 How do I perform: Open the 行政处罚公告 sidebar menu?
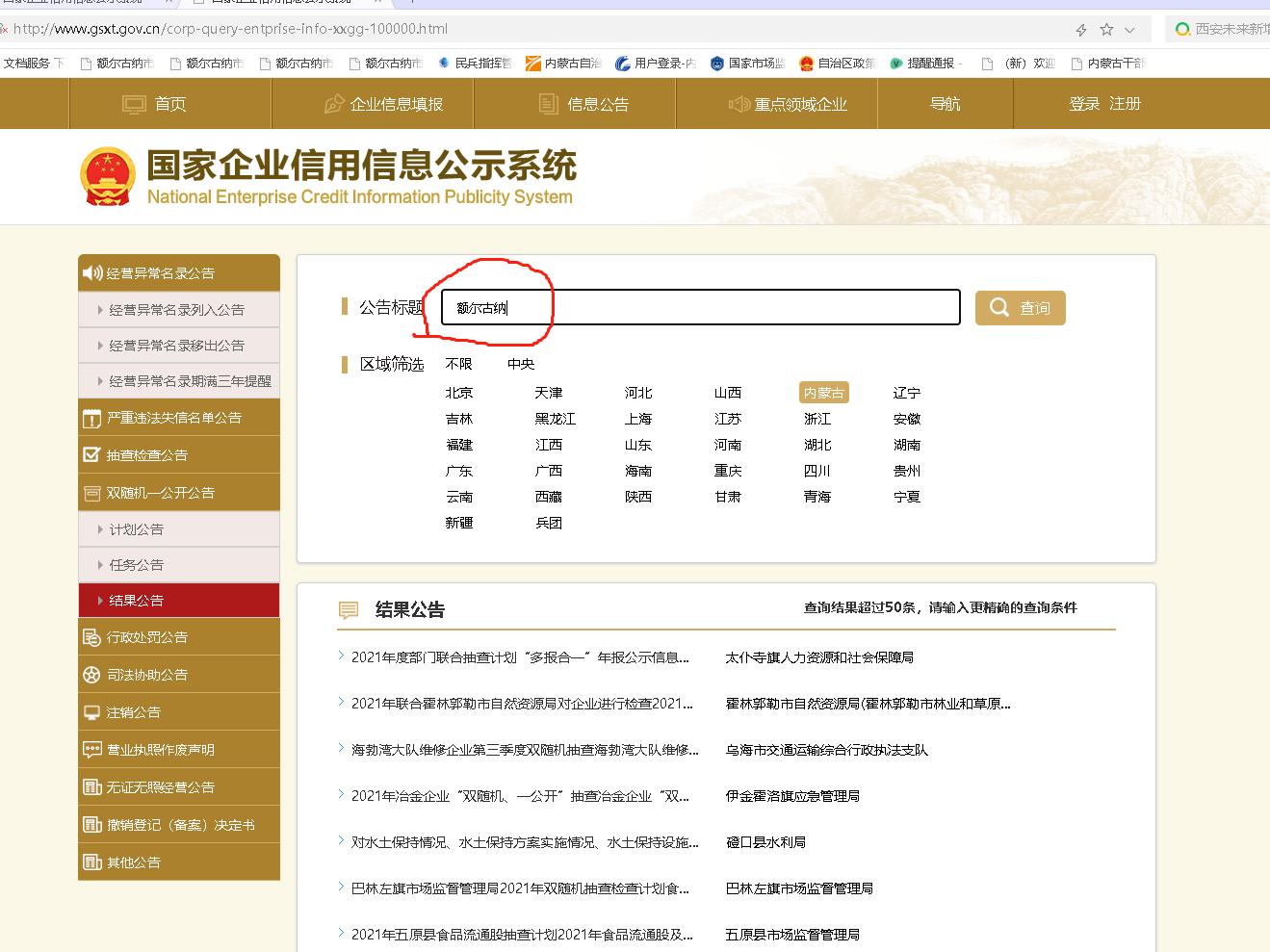179,637
